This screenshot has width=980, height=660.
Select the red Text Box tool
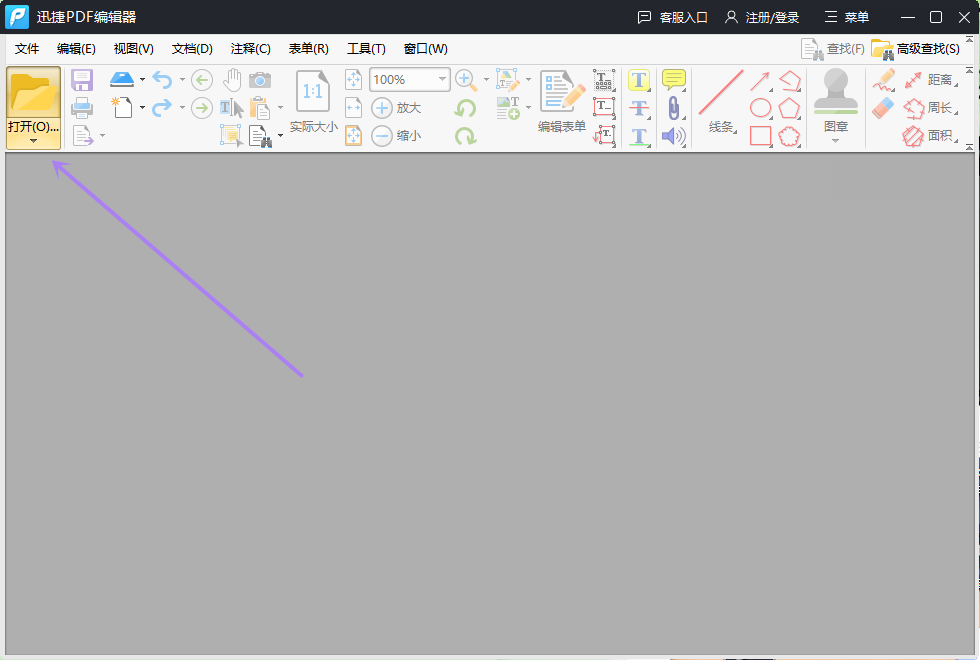tap(604, 108)
